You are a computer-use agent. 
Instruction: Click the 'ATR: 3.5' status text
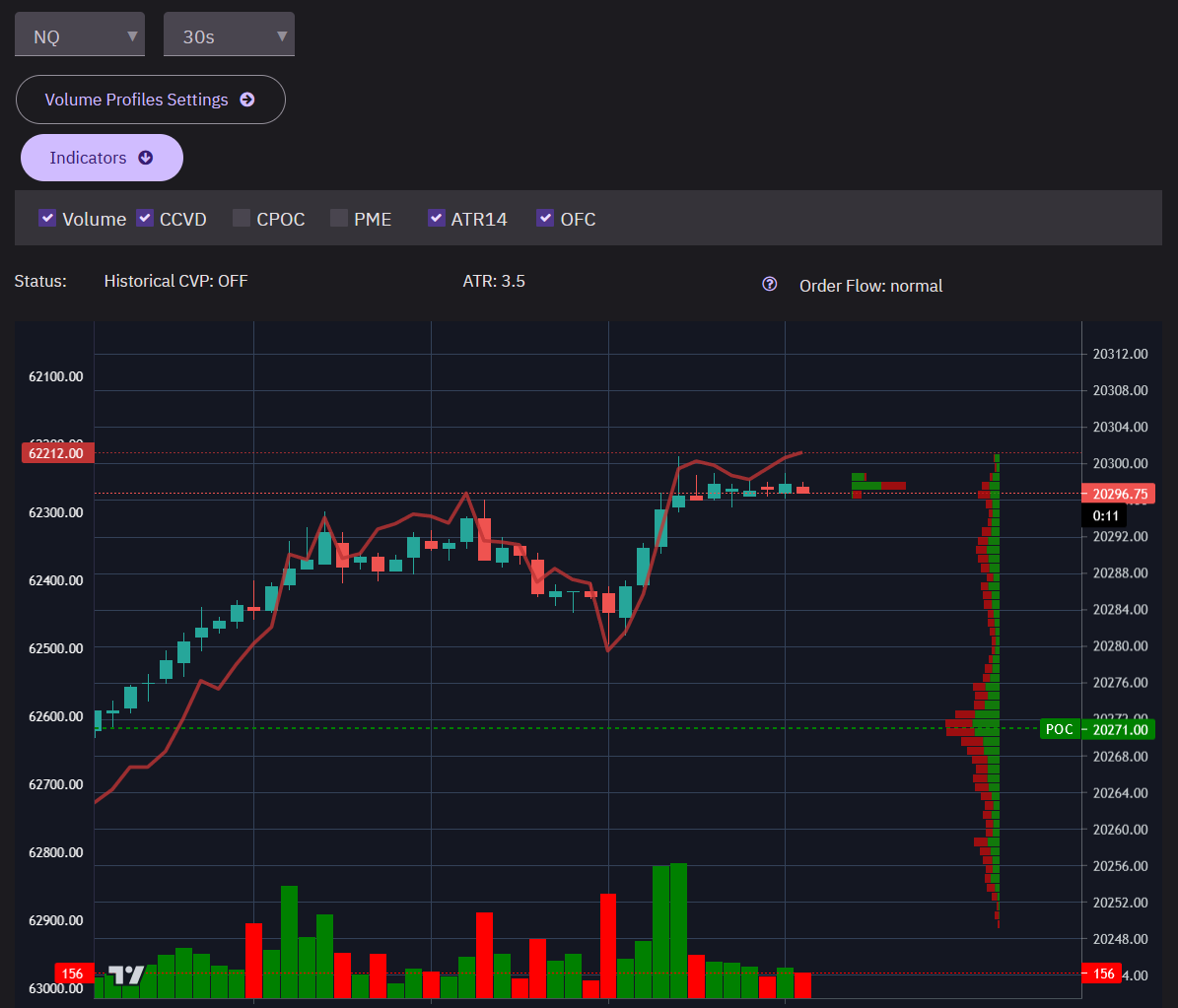point(494,281)
